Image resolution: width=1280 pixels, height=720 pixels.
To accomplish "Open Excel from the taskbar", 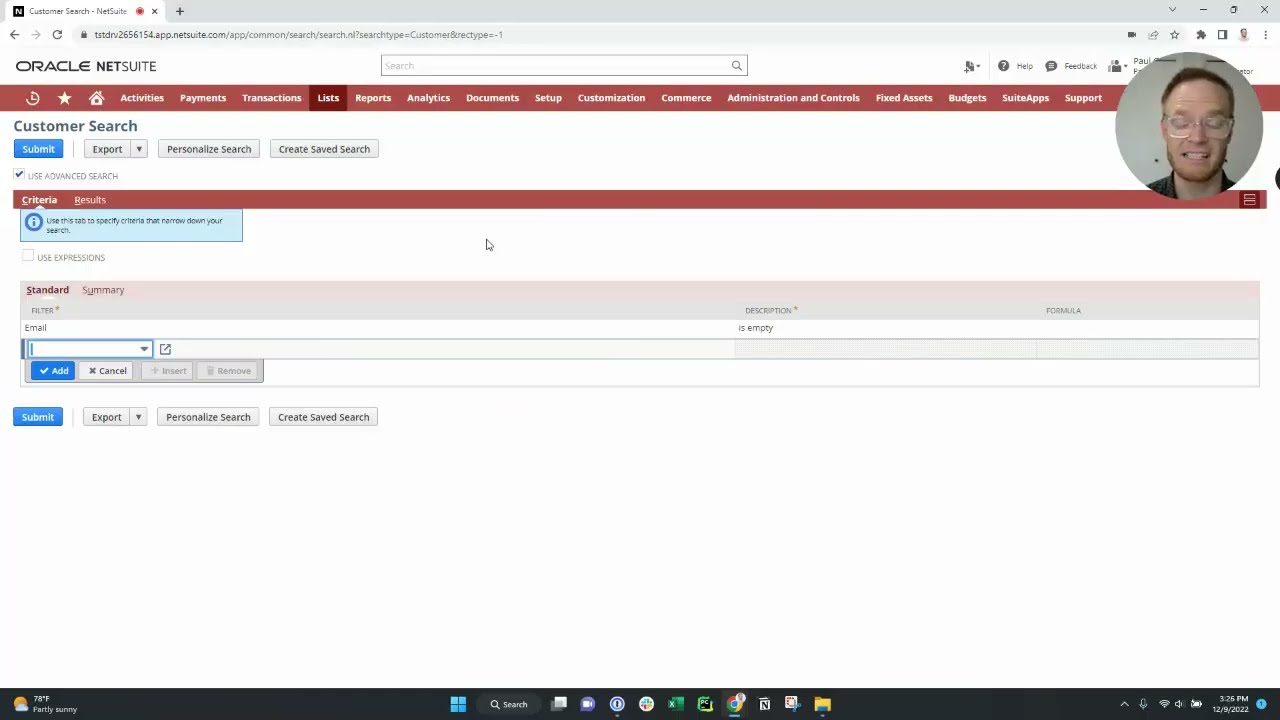I will pyautogui.click(x=676, y=704).
